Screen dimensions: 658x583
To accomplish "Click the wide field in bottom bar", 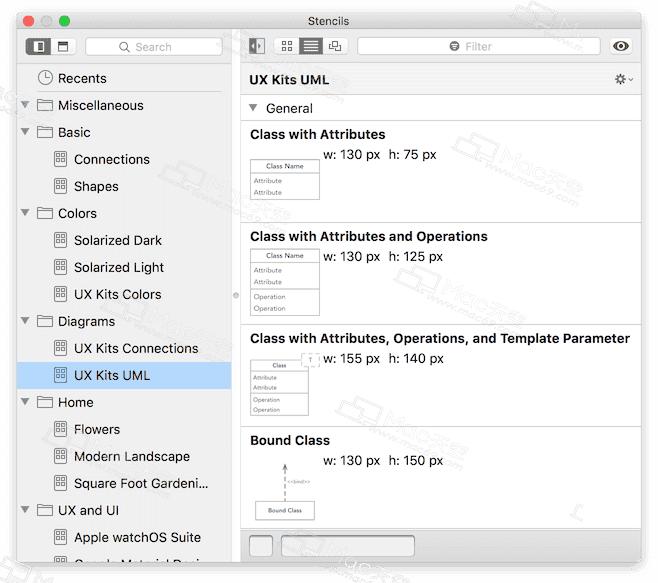I will pyautogui.click(x=348, y=546).
